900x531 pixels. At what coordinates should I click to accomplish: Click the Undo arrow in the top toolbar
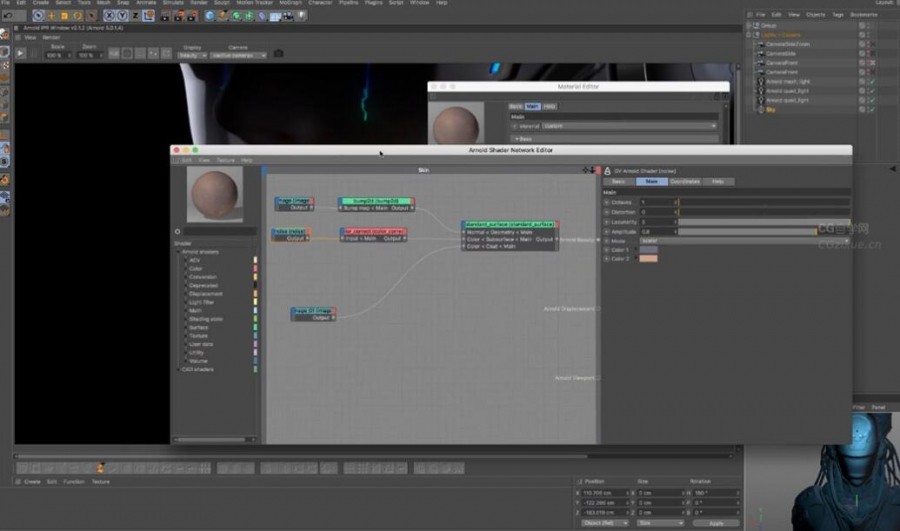click(8, 16)
